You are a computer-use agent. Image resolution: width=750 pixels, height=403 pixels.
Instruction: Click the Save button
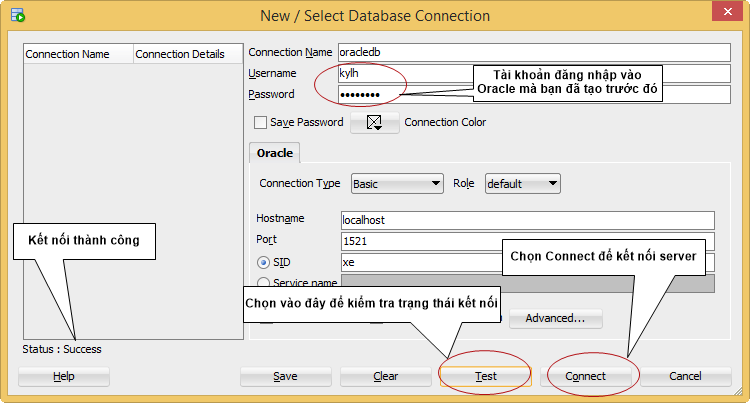point(286,376)
